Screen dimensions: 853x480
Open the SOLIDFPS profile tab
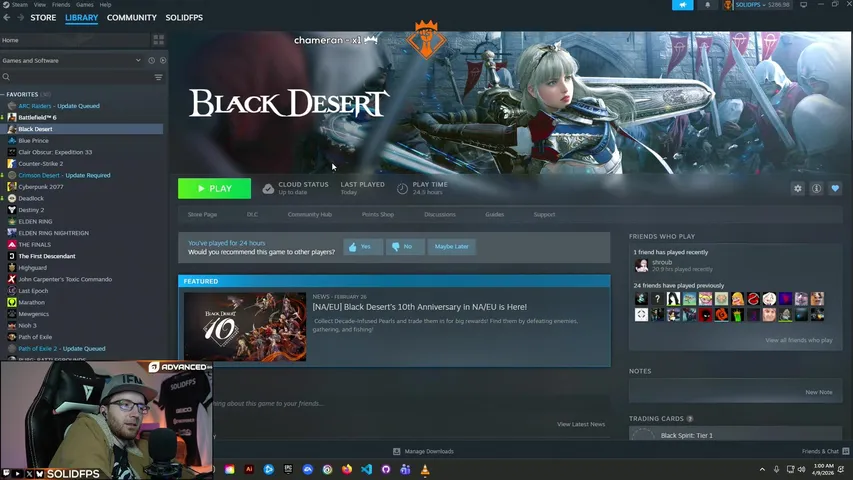coord(184,17)
